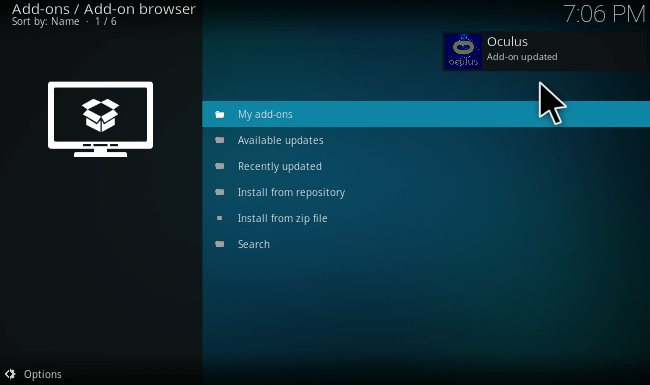
Task: Select Install from repository
Action: [x=426, y=192]
